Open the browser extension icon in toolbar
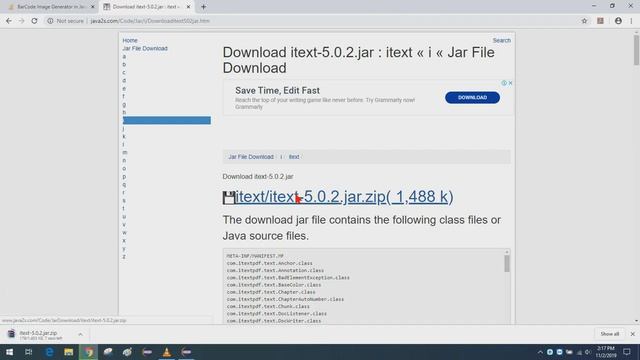Viewport: 640px width, 360px height. click(600, 21)
